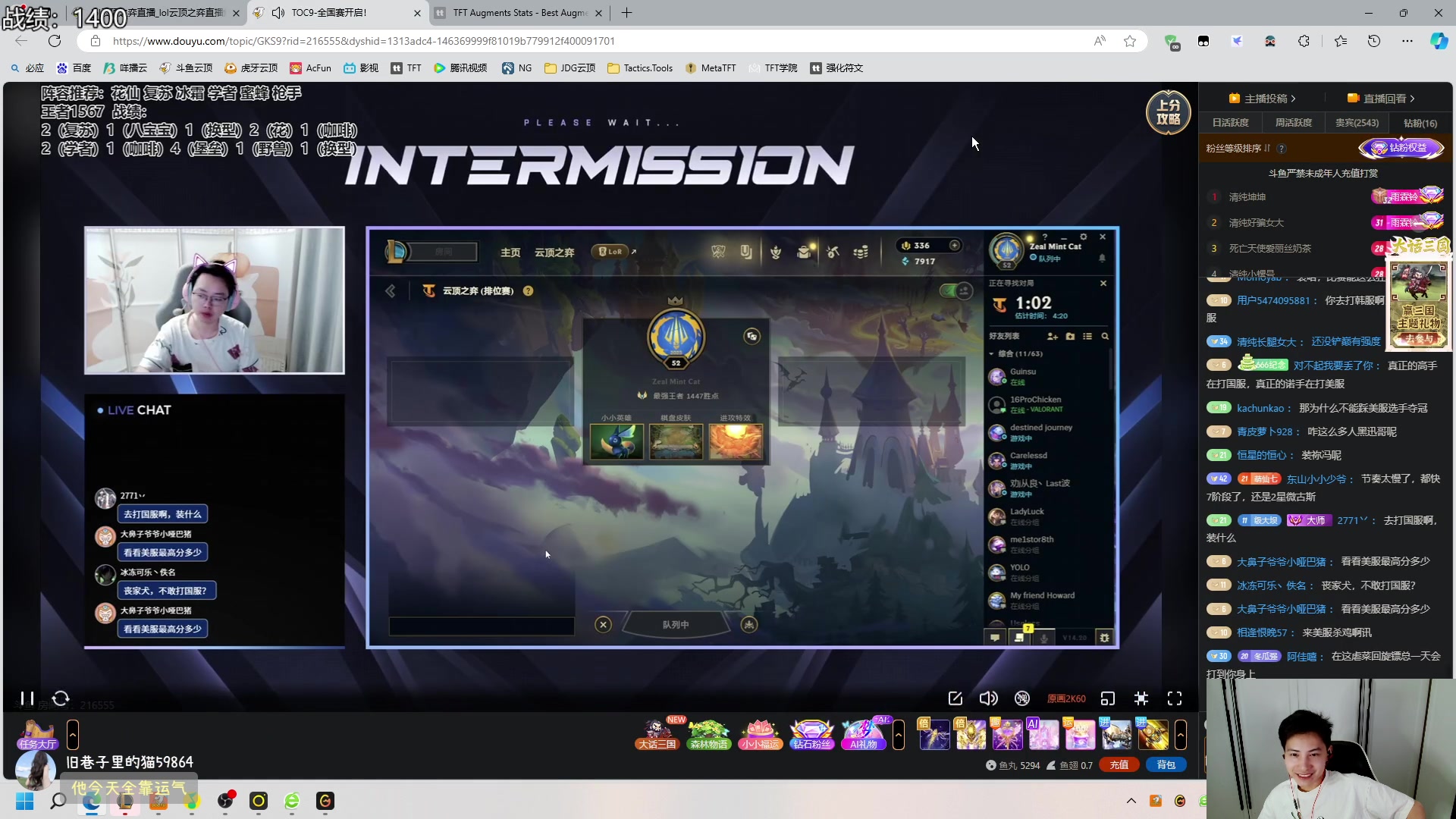Select the 周活跃度 tab
This screenshot has width=1456, height=819.
(1293, 123)
